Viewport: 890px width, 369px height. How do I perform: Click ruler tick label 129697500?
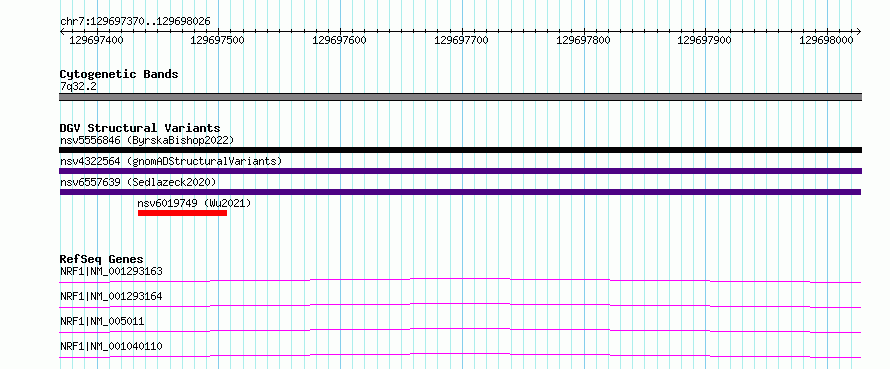point(218,40)
